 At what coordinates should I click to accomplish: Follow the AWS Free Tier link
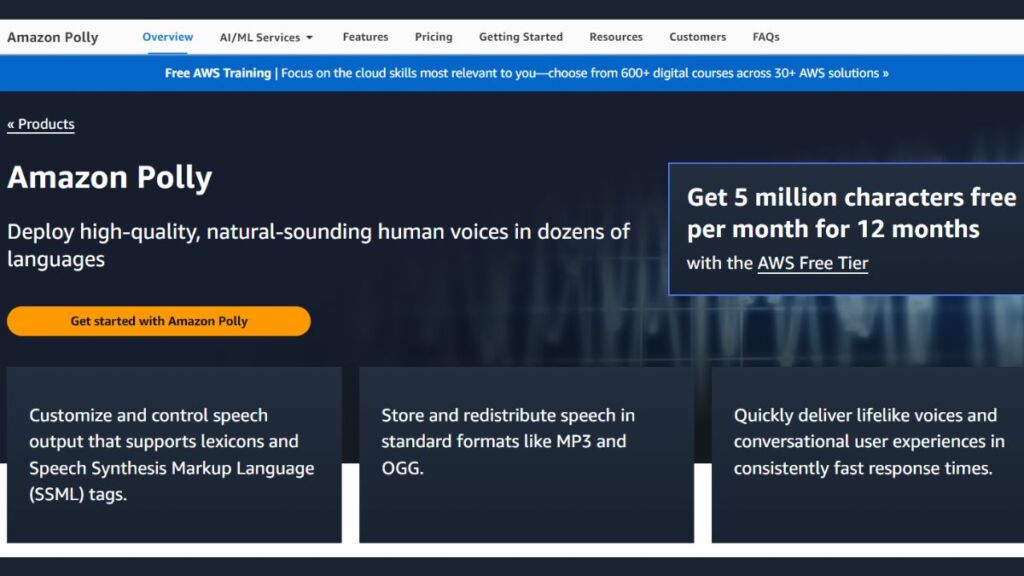pos(812,263)
